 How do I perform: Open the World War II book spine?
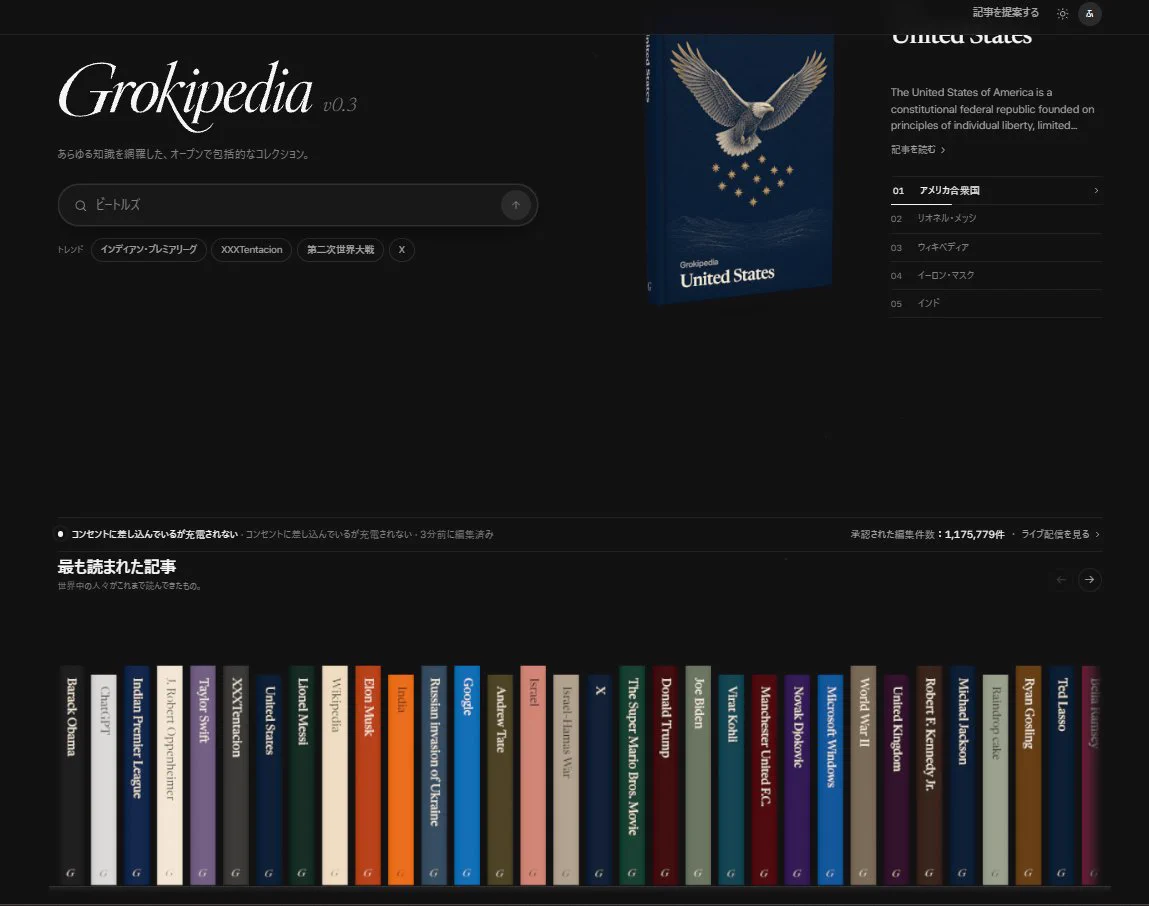(x=863, y=775)
